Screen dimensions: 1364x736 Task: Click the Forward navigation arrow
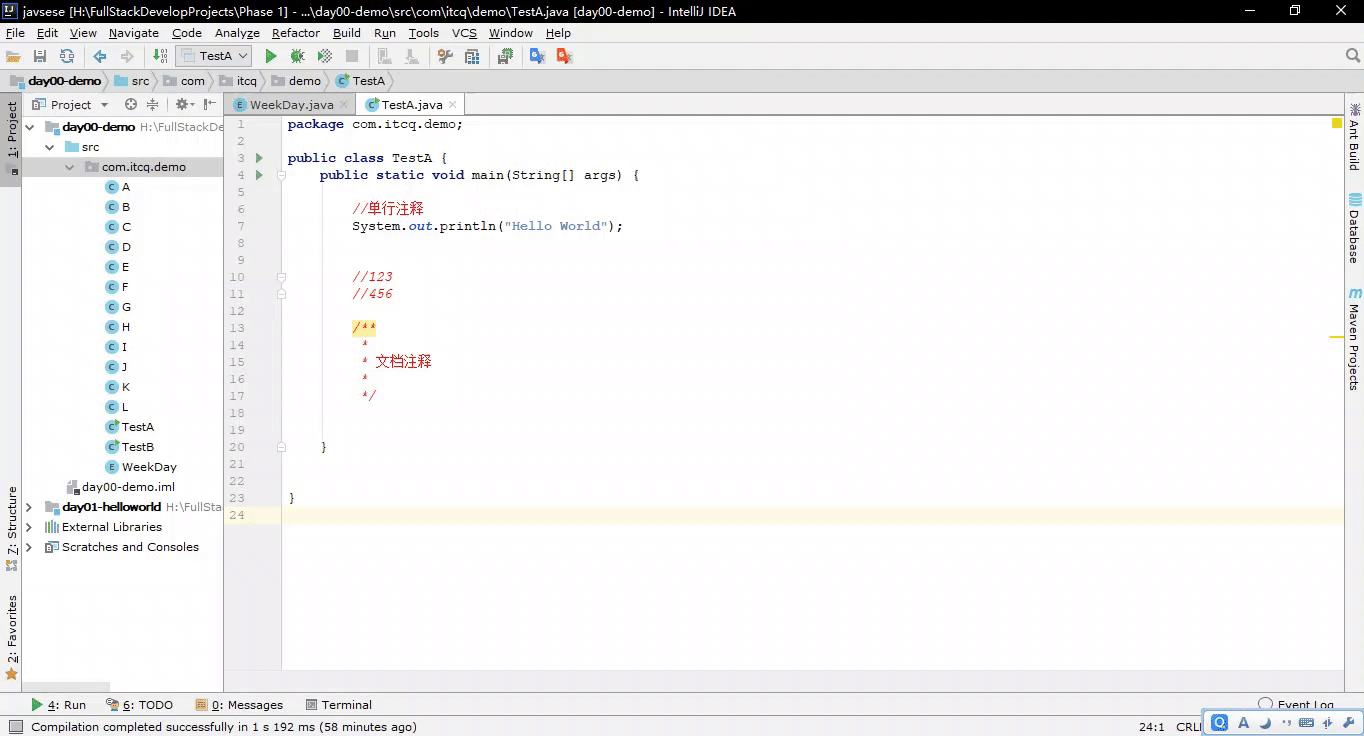coord(127,57)
